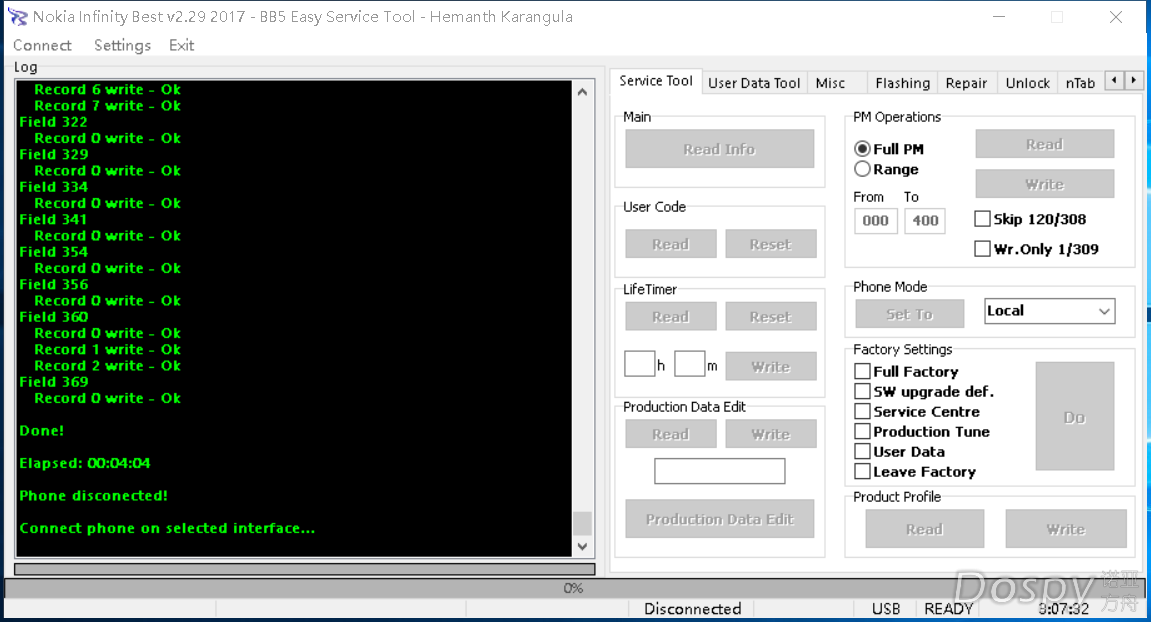Click the Production Data Edit text field
Image resolution: width=1151 pixels, height=622 pixels.
(x=719, y=471)
